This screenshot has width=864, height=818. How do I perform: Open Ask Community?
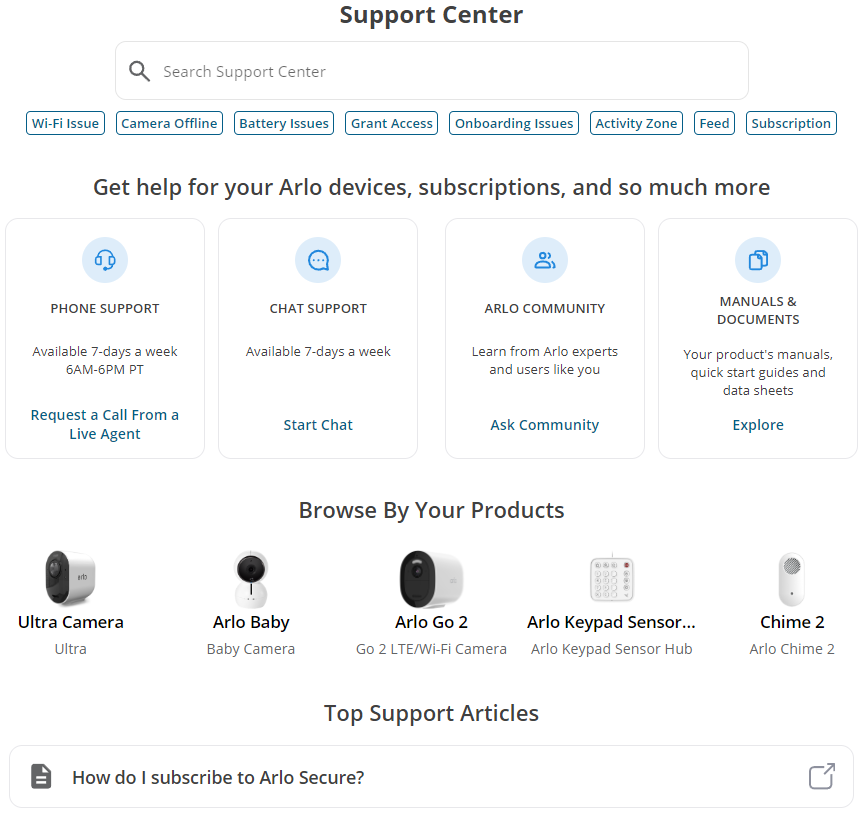click(544, 424)
